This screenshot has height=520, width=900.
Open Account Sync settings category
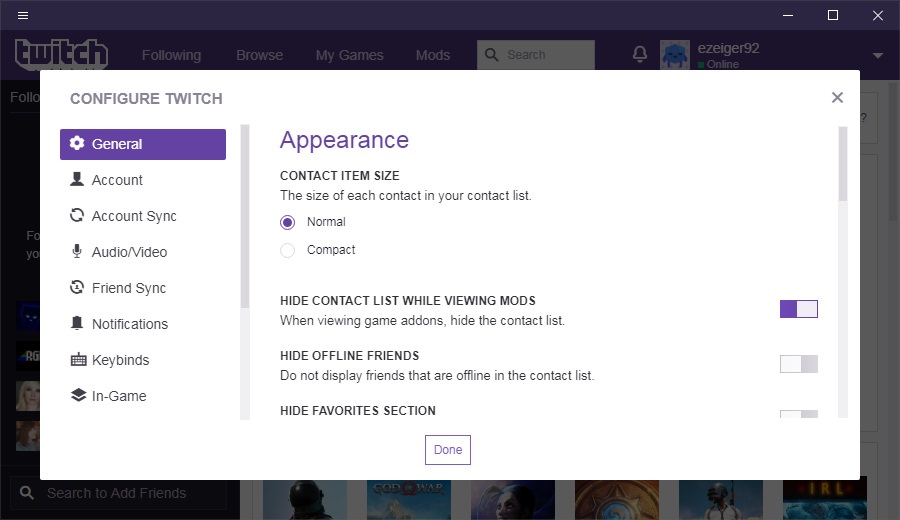143,216
